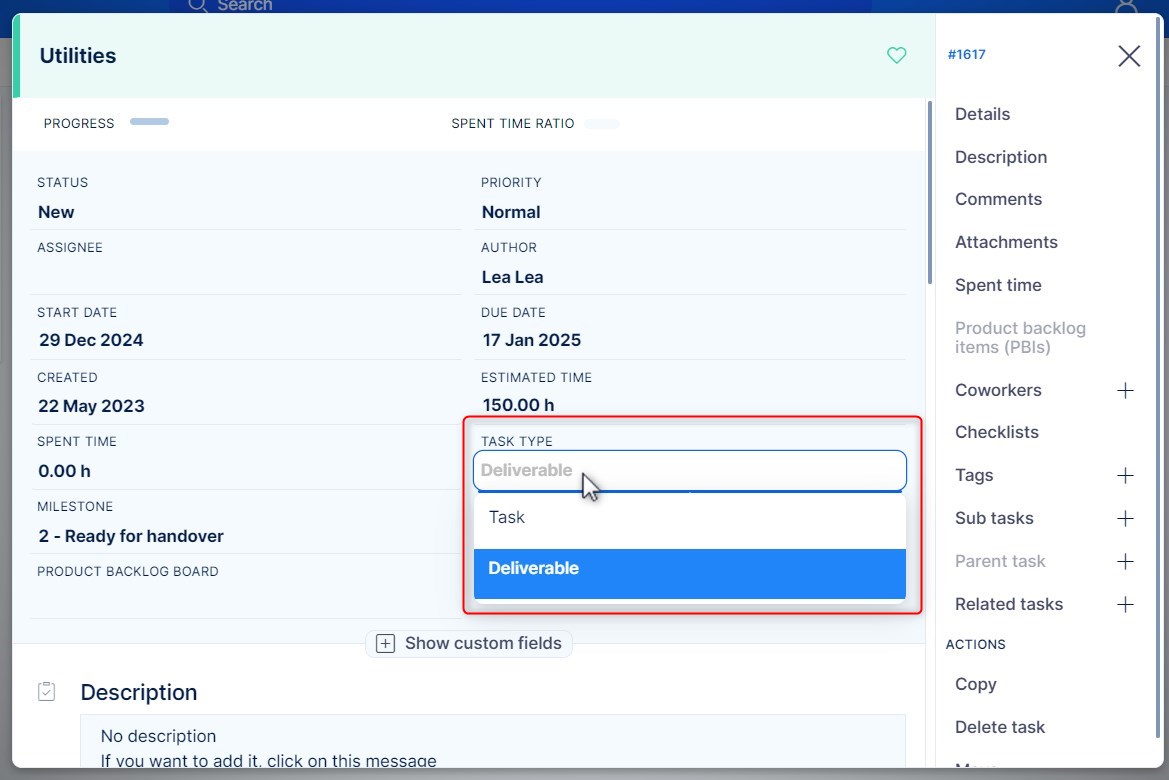The image size is (1169, 780).
Task: Select Task option in dropdown list
Action: pyautogui.click(x=689, y=518)
